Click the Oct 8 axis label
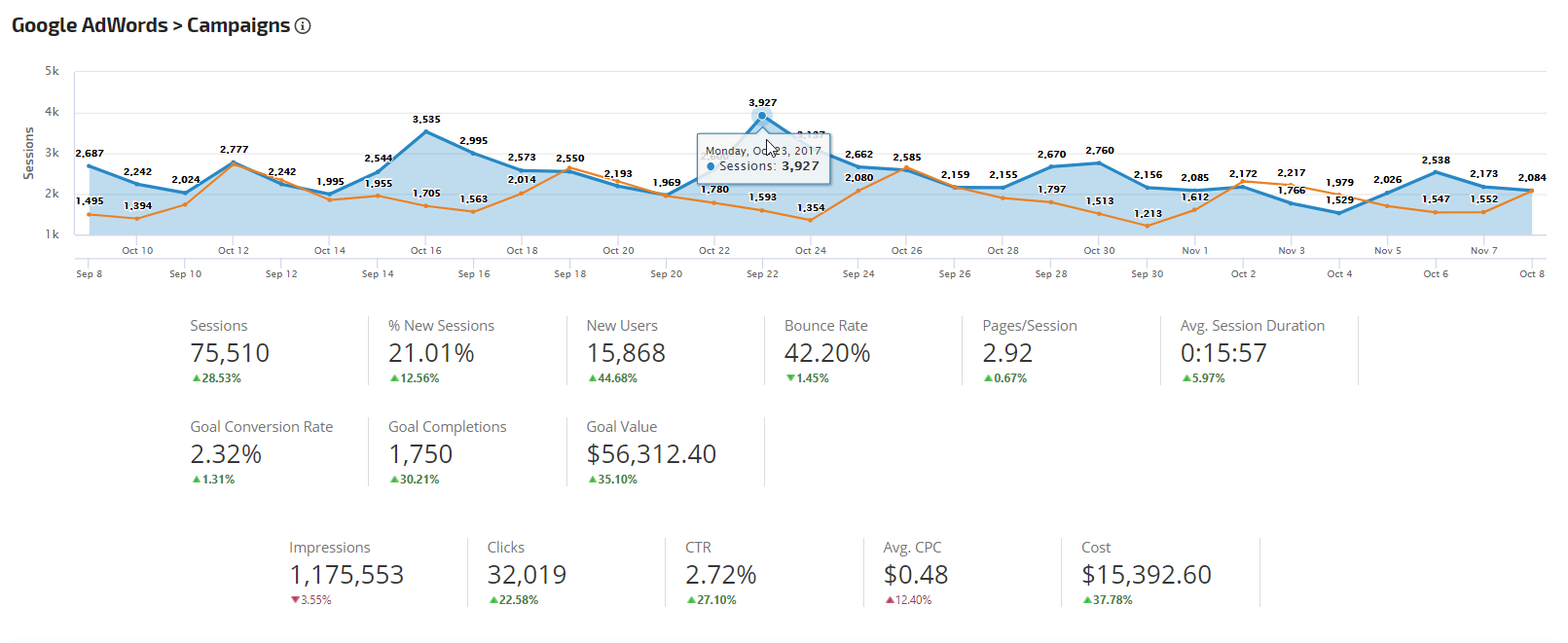Screen dimensions: 1568x643 pos(1532,274)
